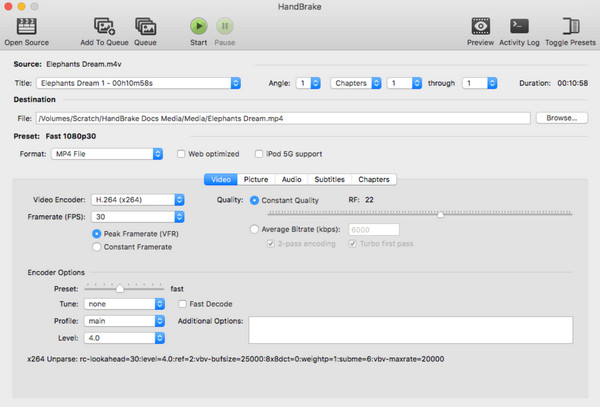The height and width of the screenshot is (407, 600).
Task: Open the Chapters range type dropdown
Action: tap(356, 83)
